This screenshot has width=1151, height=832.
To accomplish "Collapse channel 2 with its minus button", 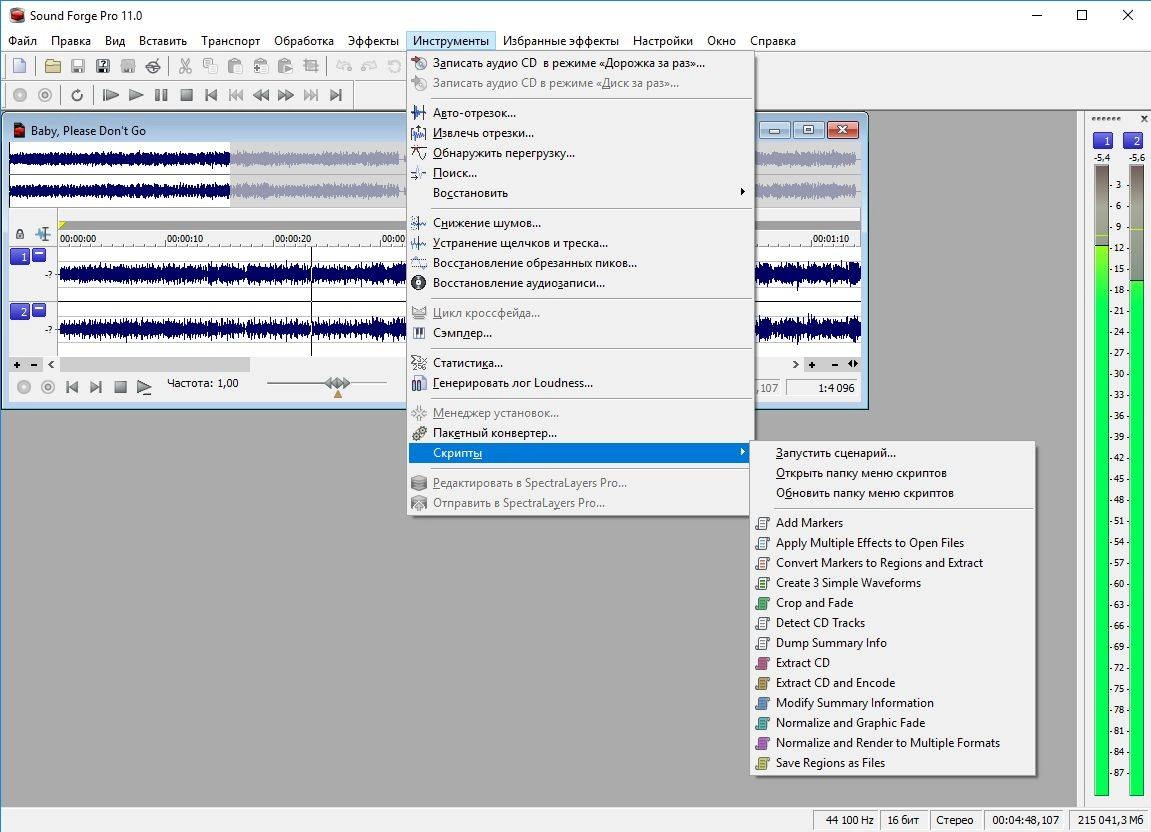I will pos(39,310).
